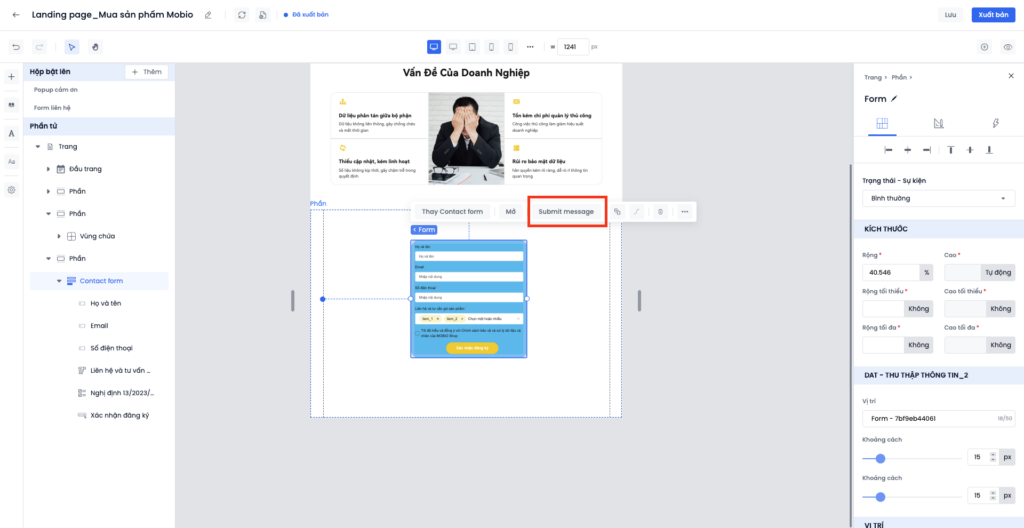The image size is (1024, 528).
Task: Click the add element plus icon in left sidebar
Action: click(x=11, y=77)
